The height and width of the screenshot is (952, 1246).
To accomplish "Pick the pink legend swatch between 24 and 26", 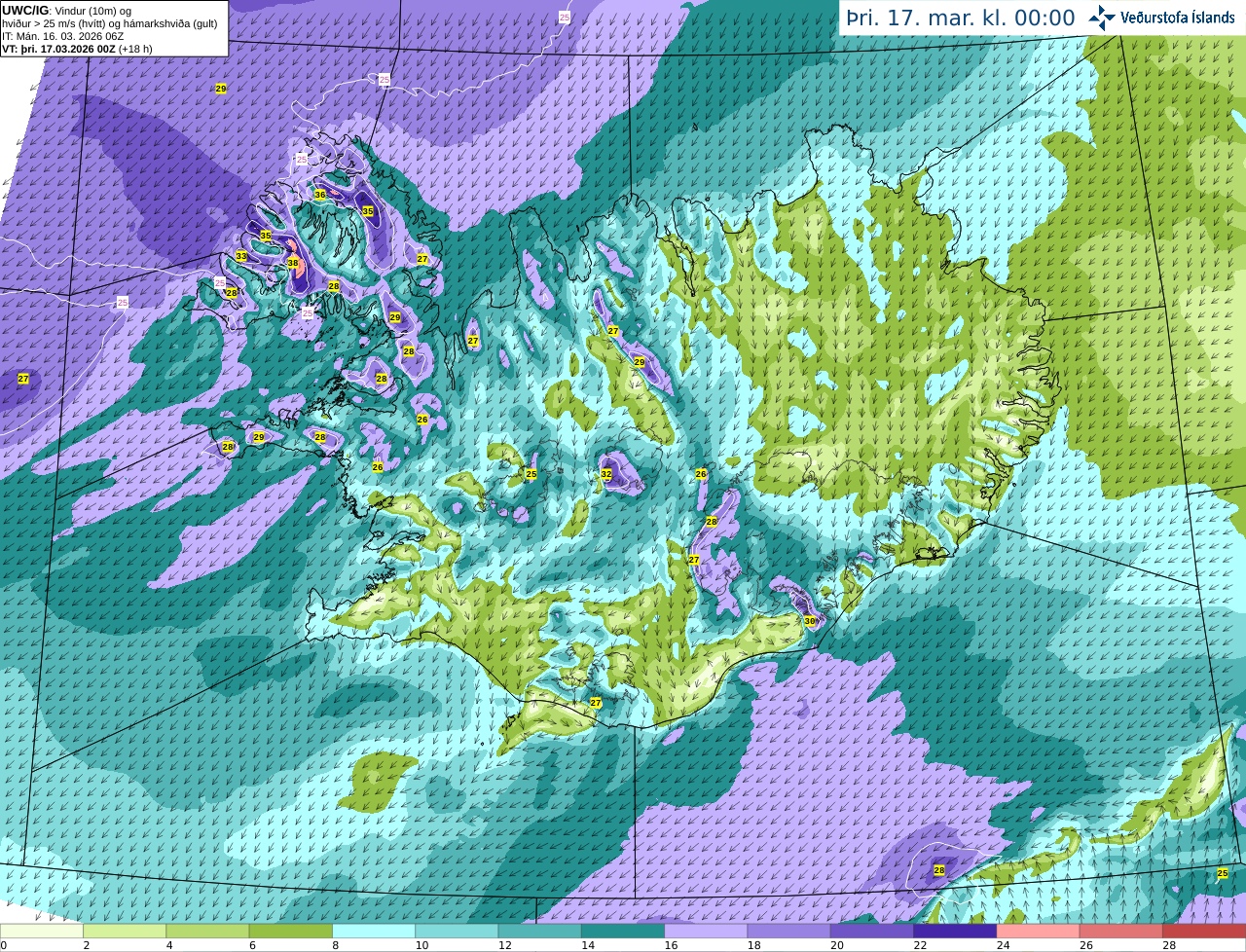I will (x=1038, y=932).
